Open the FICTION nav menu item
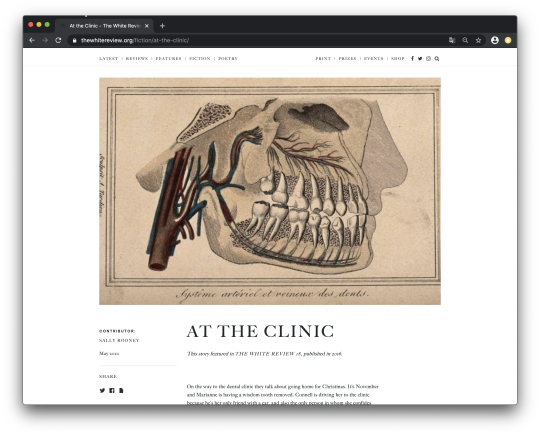Viewport: 540px width, 435px height. pyautogui.click(x=200, y=59)
